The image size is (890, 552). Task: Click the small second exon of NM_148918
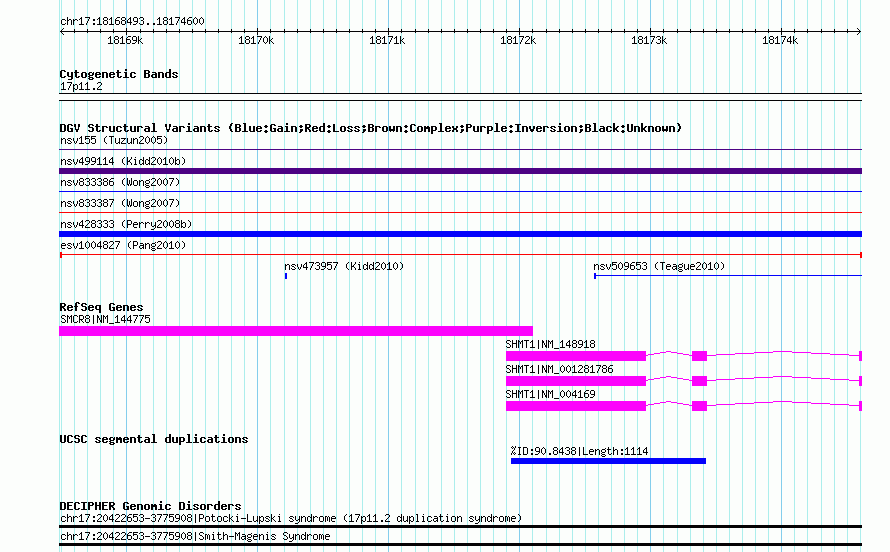(699, 356)
